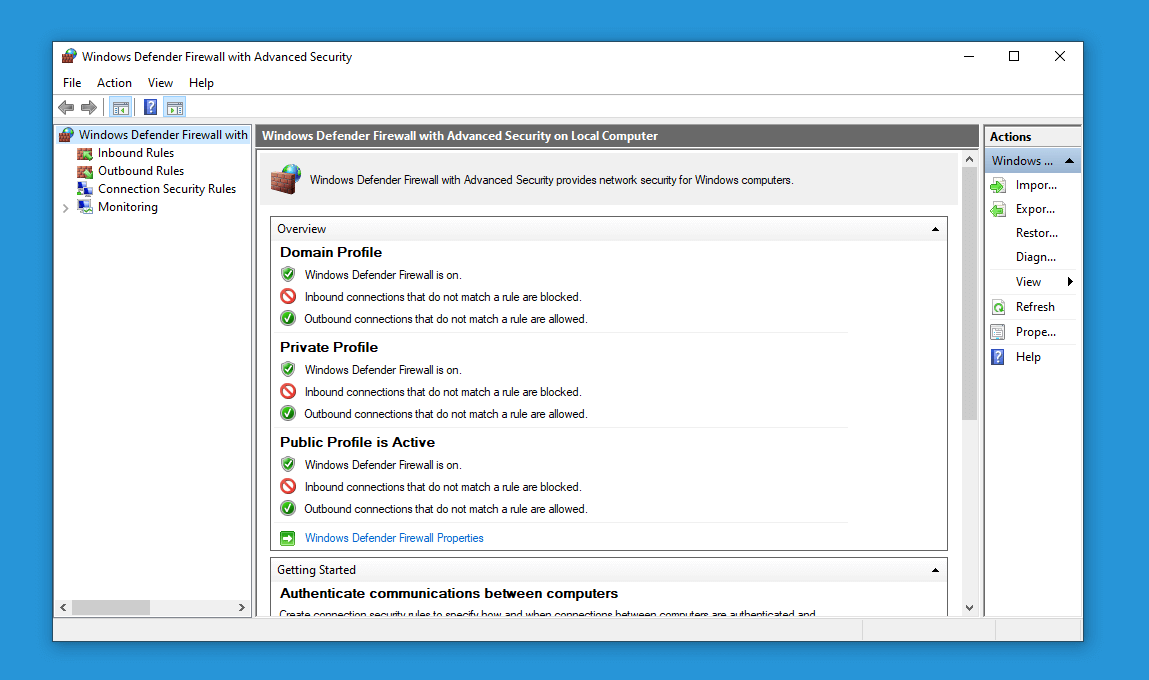Viewport: 1149px width, 680px height.
Task: Toggle the Show/Hide Action Pane icon
Action: (x=175, y=108)
